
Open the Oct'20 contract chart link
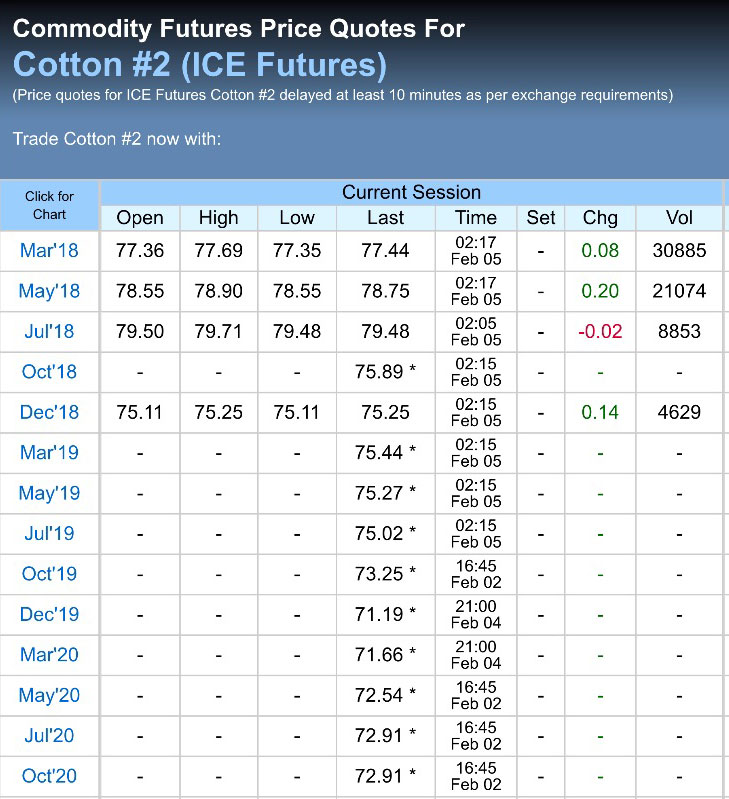[x=49, y=776]
